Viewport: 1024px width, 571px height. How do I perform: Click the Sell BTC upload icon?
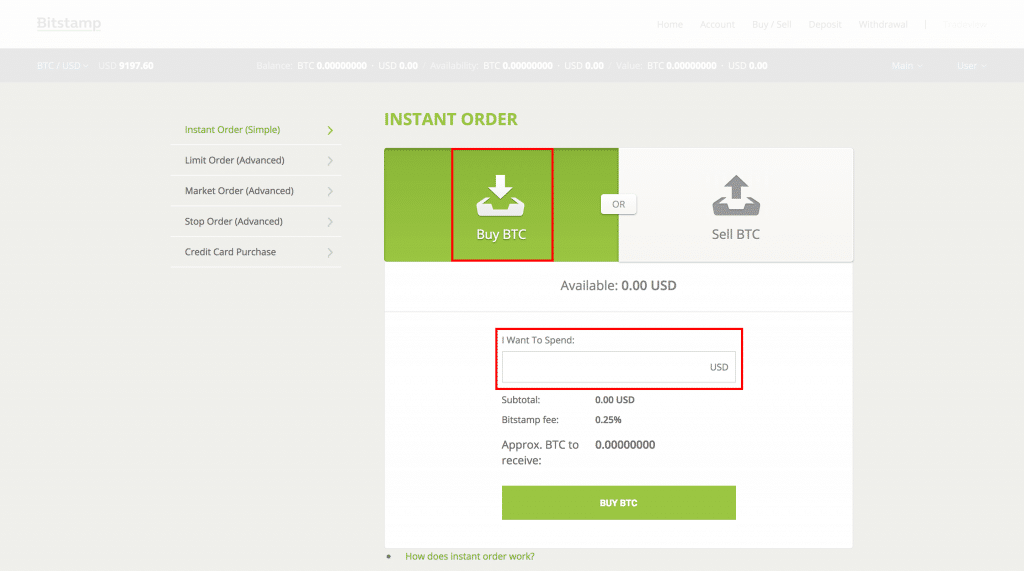[736, 195]
